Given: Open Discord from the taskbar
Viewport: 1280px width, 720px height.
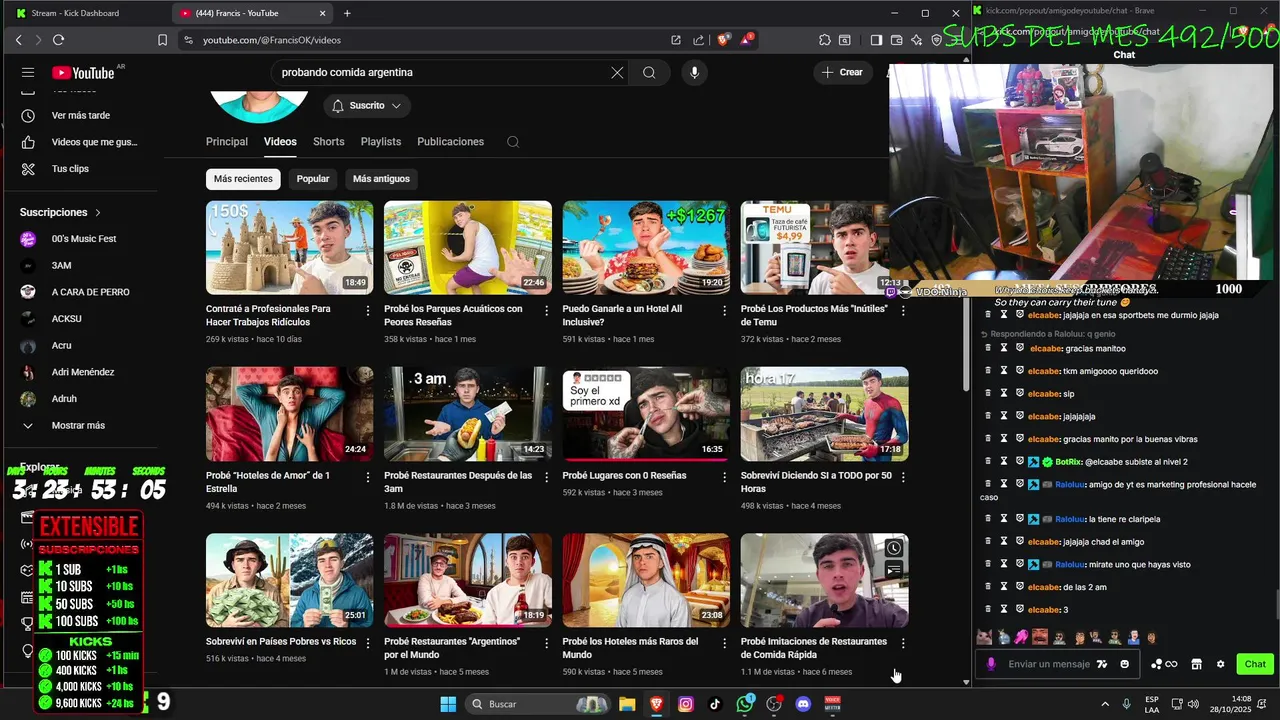Looking at the screenshot, I should (x=803, y=704).
